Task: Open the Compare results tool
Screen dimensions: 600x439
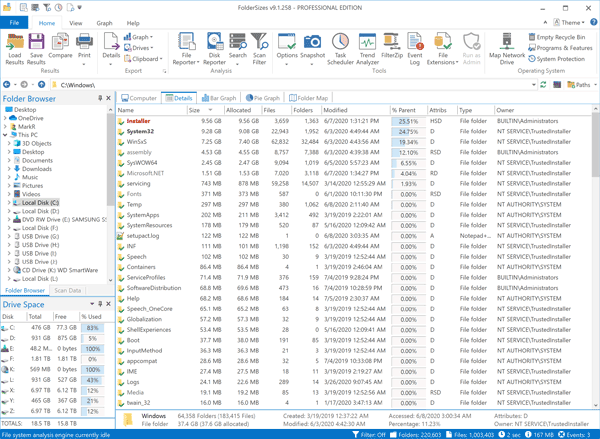Action: click(60, 46)
